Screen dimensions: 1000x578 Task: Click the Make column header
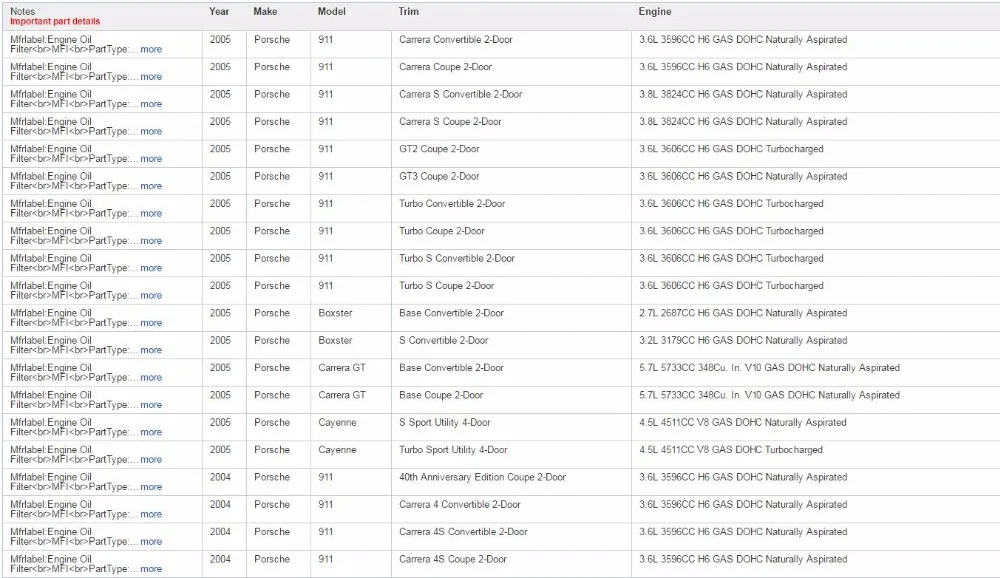pos(265,11)
